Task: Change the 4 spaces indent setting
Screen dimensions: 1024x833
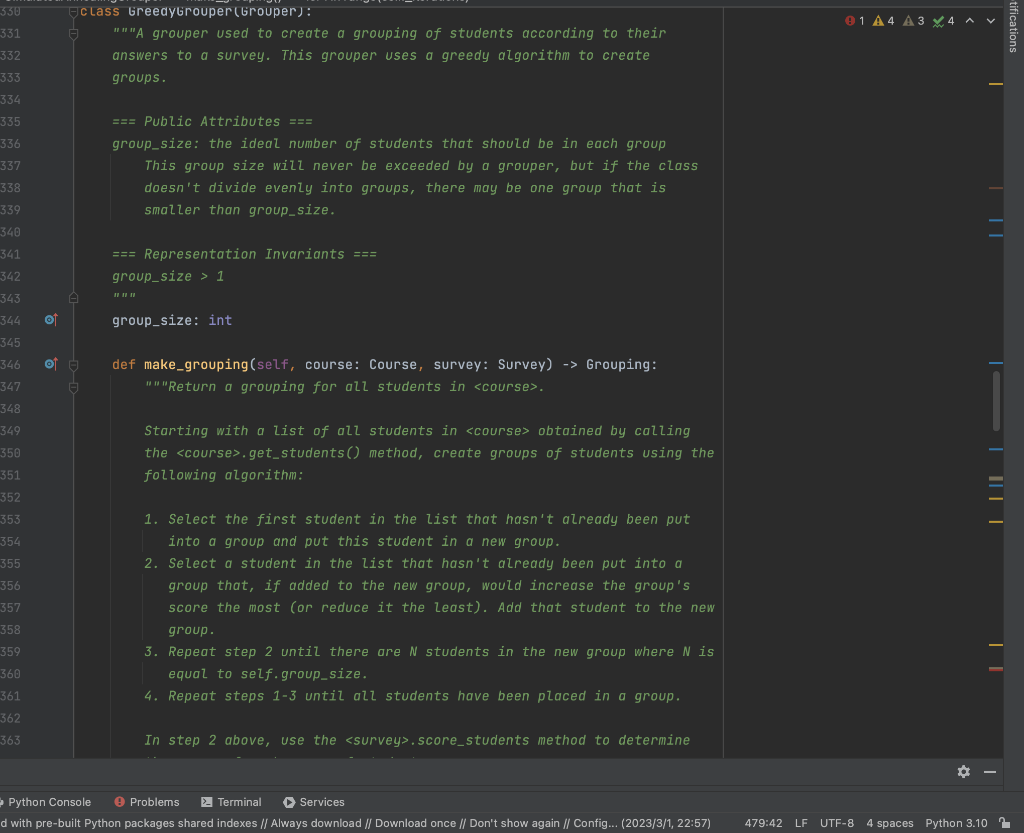Action: (x=889, y=823)
